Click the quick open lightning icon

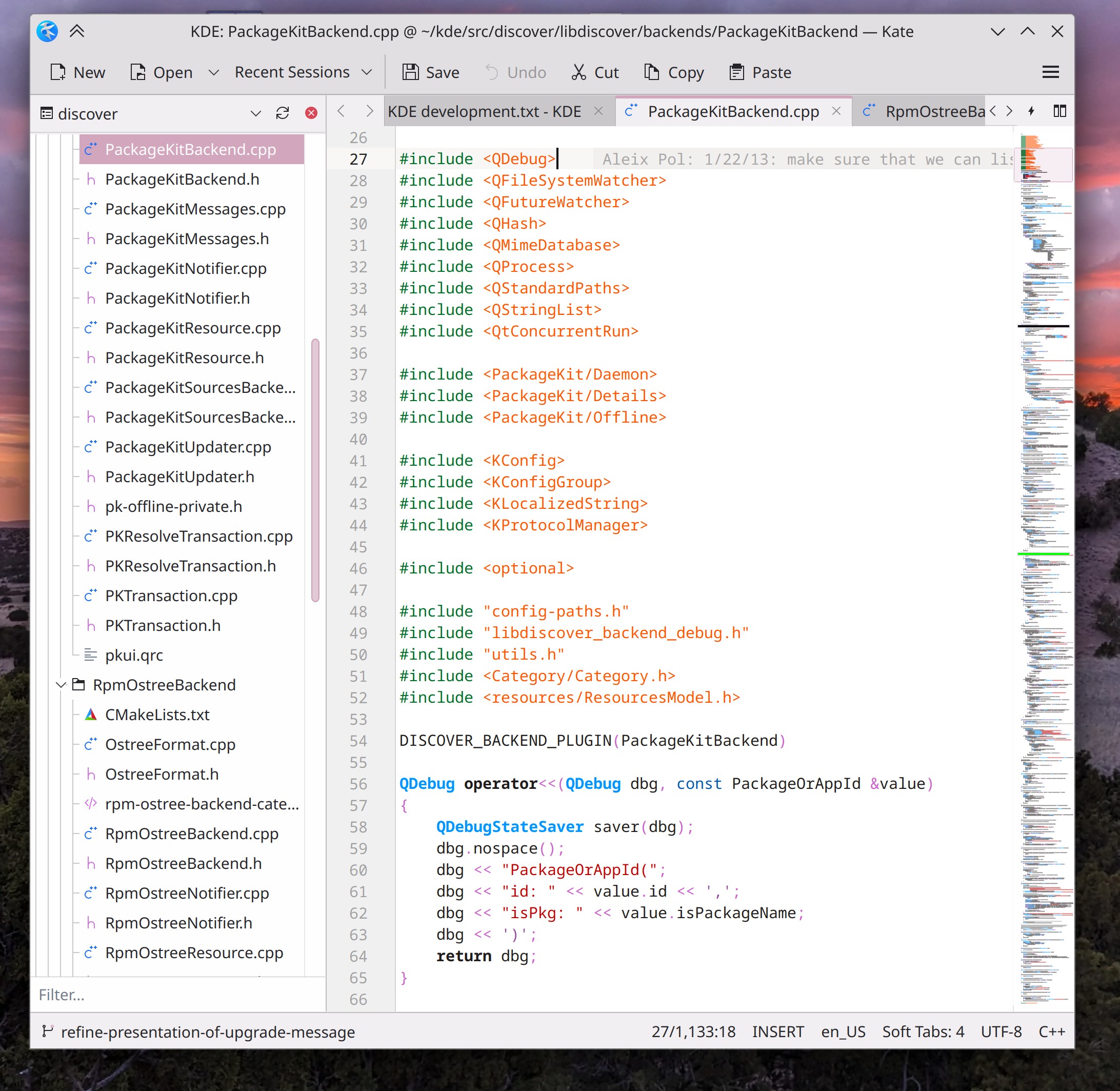1031,111
